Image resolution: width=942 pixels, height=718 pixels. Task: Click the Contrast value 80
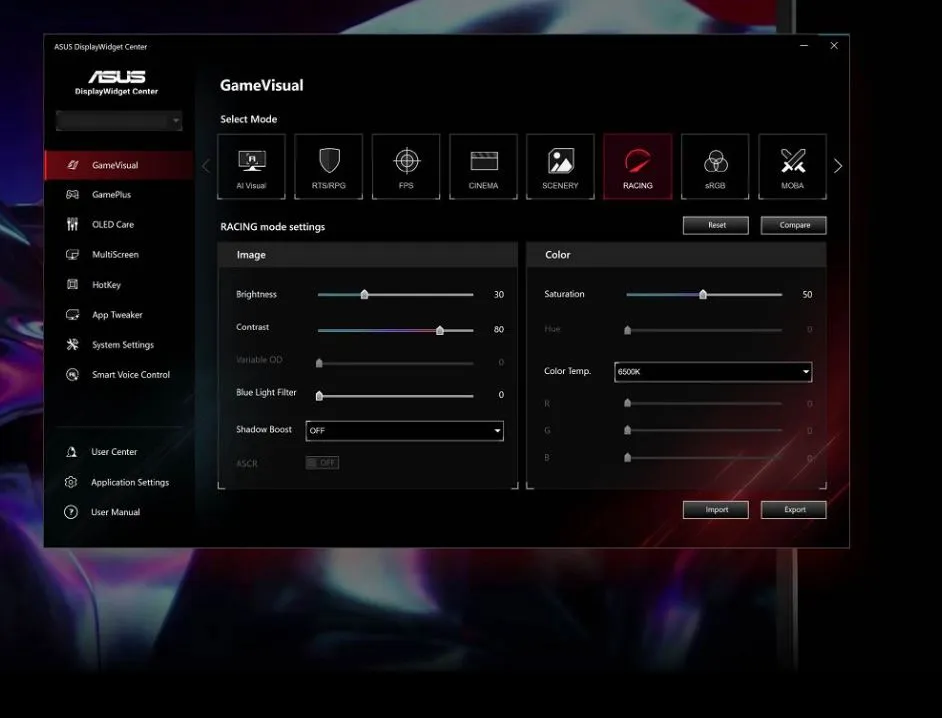point(499,329)
